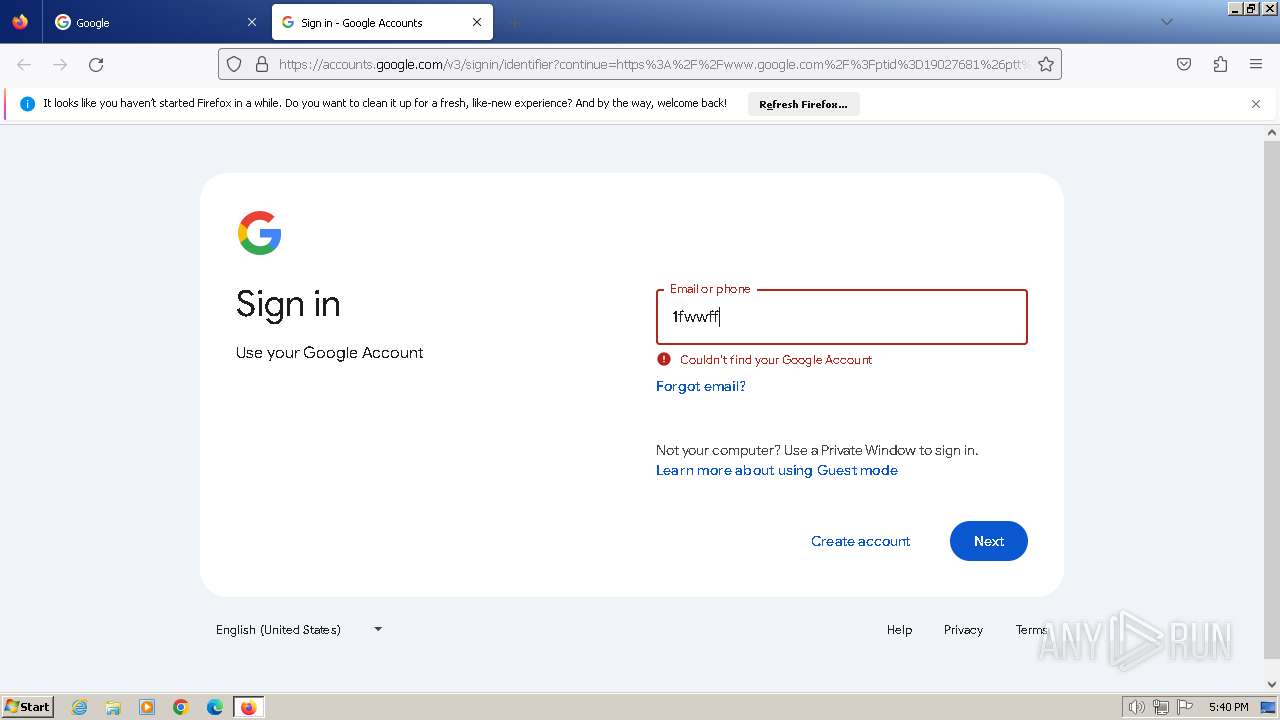Open the list all tabs dropdown
Viewport: 1280px width, 720px height.
pos(1166,22)
